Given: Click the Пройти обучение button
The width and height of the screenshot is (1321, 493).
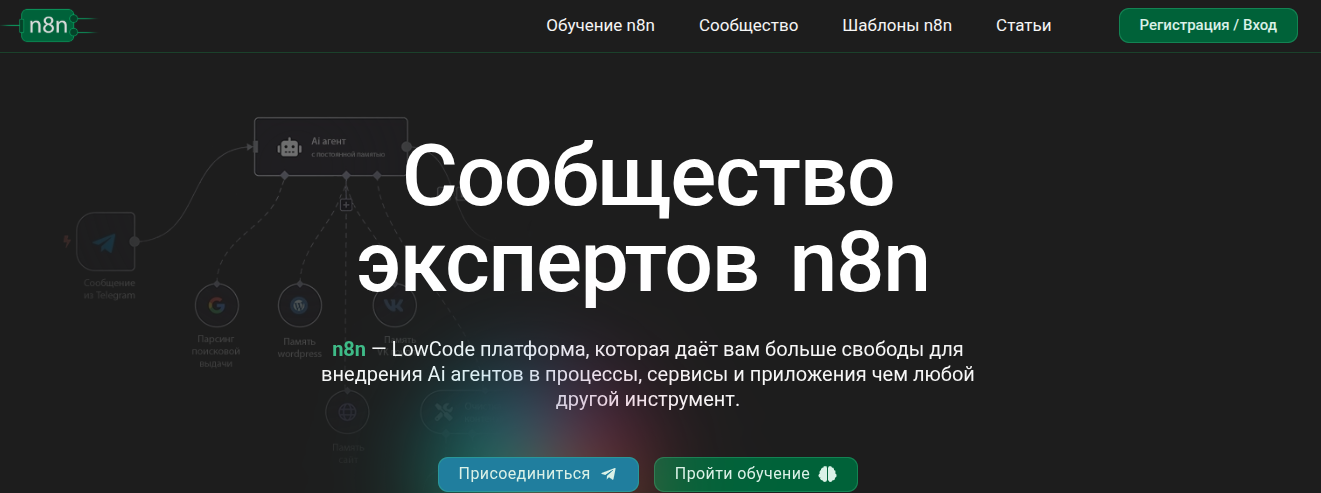Looking at the screenshot, I should coord(756,474).
